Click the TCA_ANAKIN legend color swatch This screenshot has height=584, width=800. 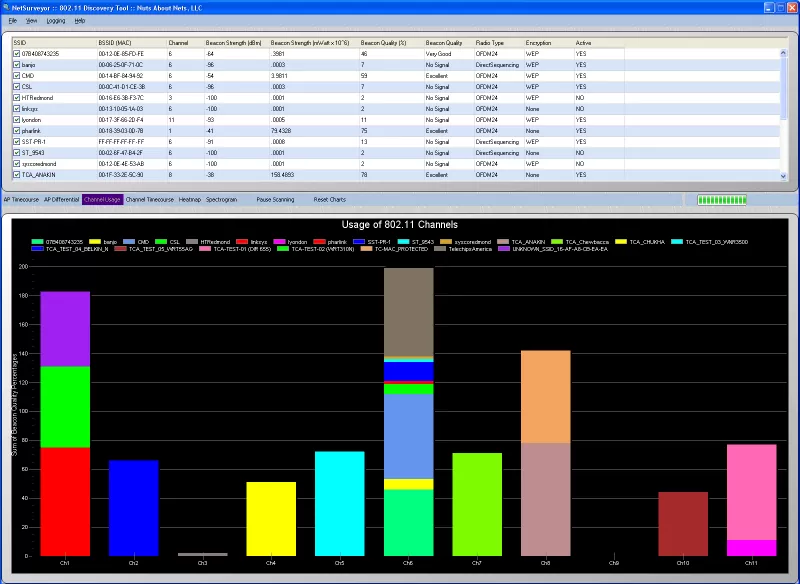[503, 242]
